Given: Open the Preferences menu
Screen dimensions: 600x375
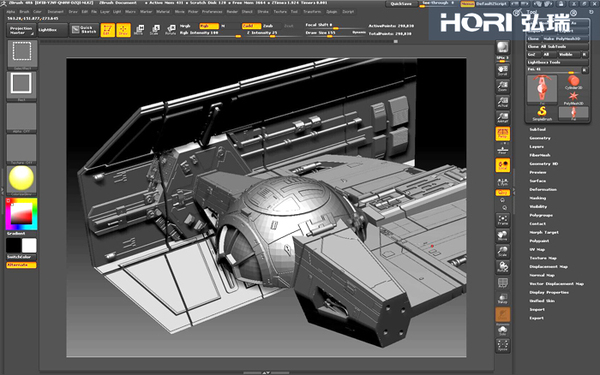Looking at the screenshot, I should pyautogui.click(x=212, y=12).
